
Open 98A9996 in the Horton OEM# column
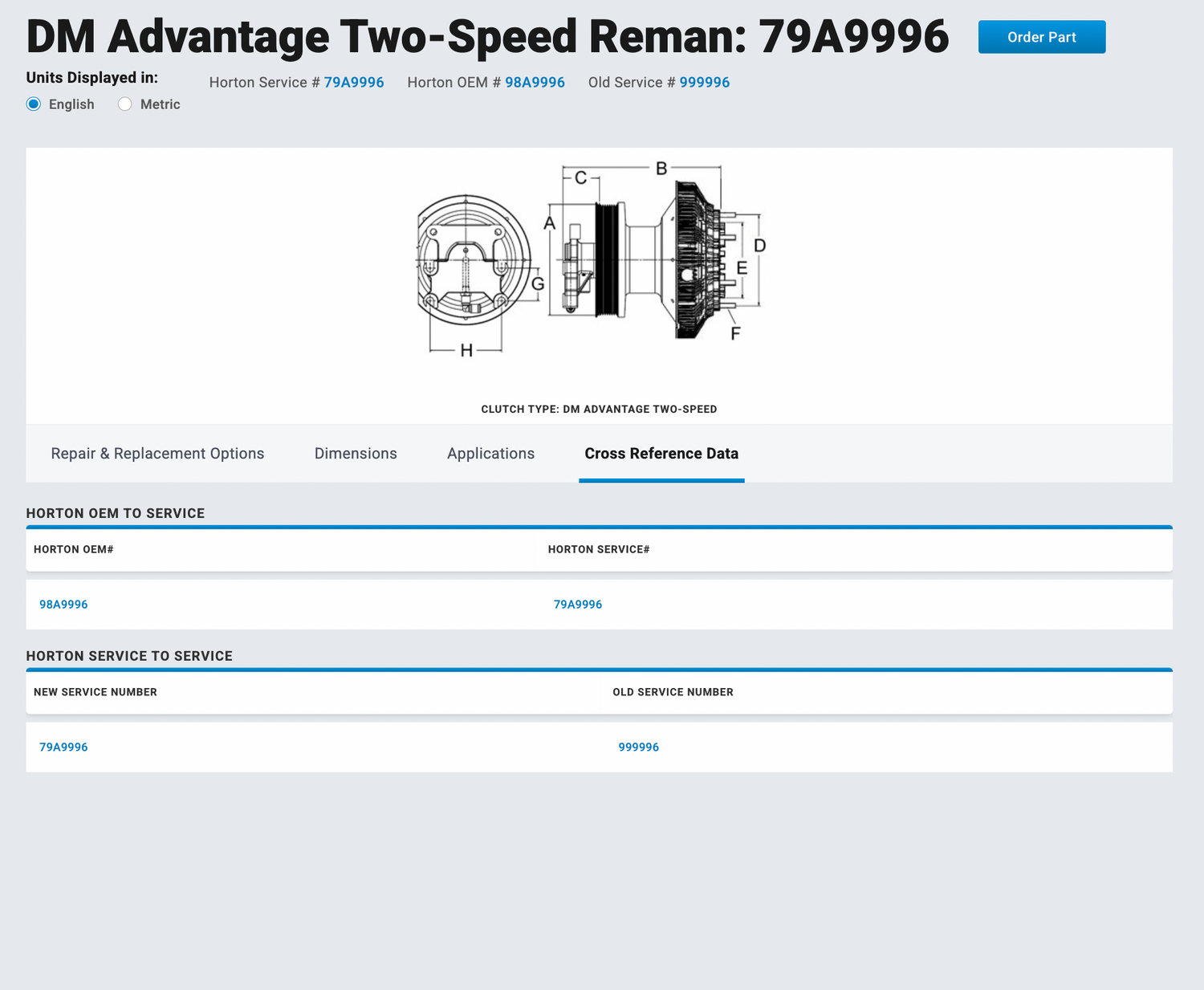pyautogui.click(x=63, y=605)
